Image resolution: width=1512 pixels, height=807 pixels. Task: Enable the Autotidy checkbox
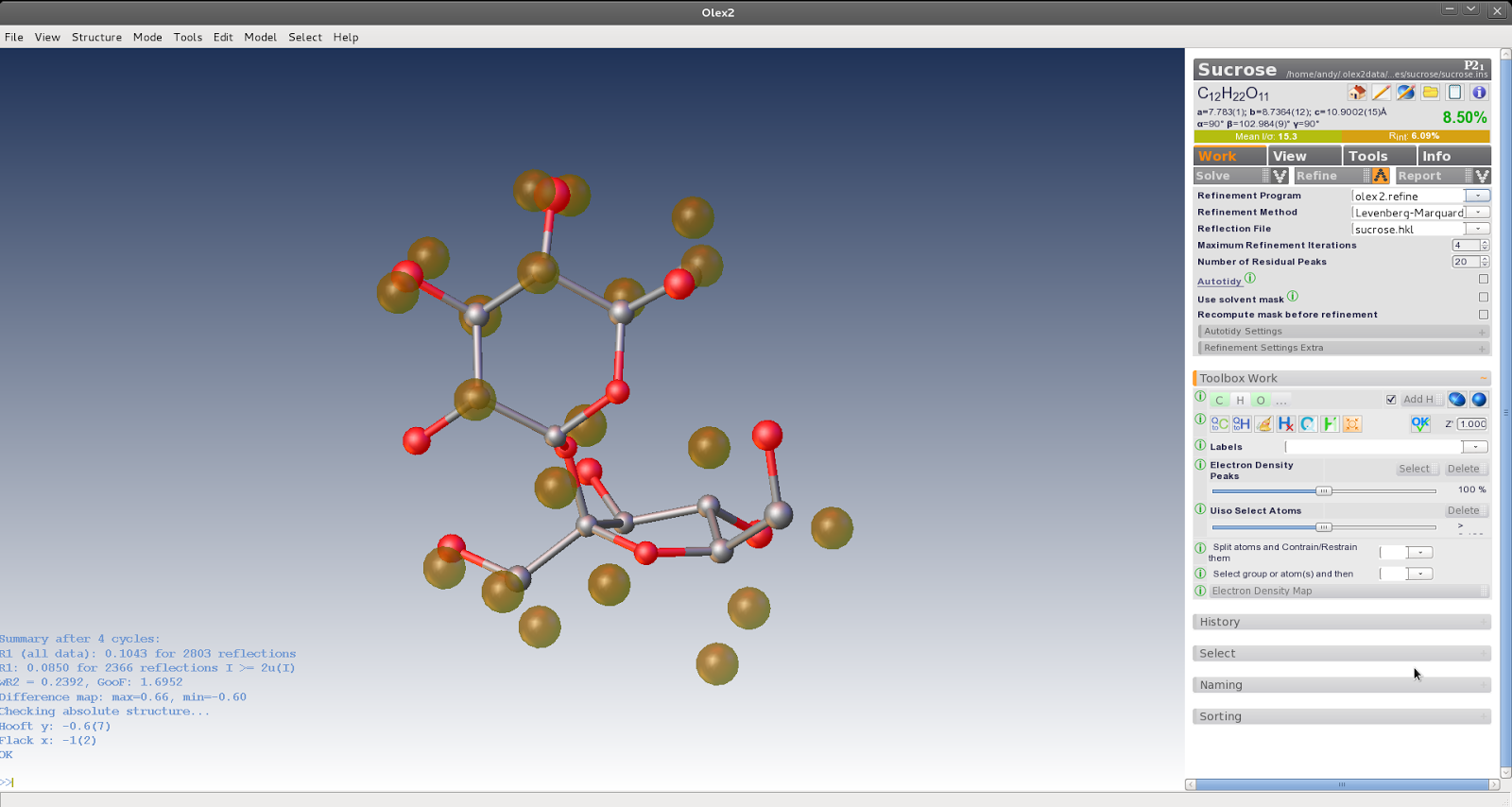(x=1484, y=280)
